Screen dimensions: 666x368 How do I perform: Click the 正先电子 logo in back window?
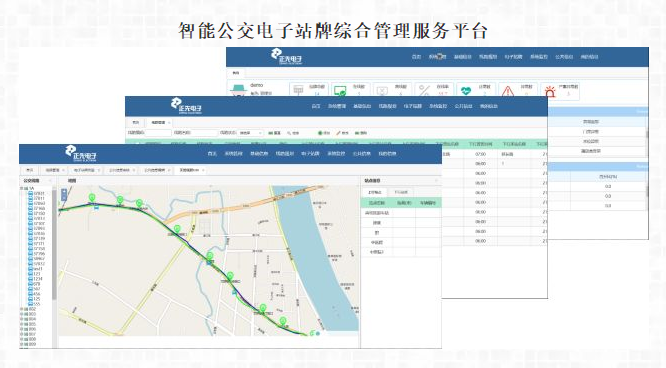coord(287,57)
